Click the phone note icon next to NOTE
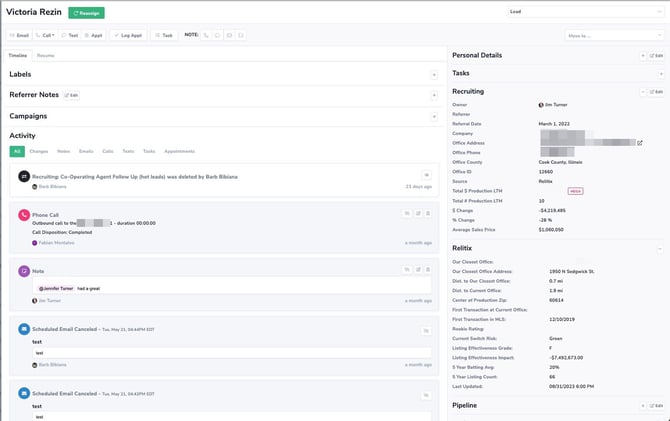Viewport: 670px width, 421px height. [206, 35]
